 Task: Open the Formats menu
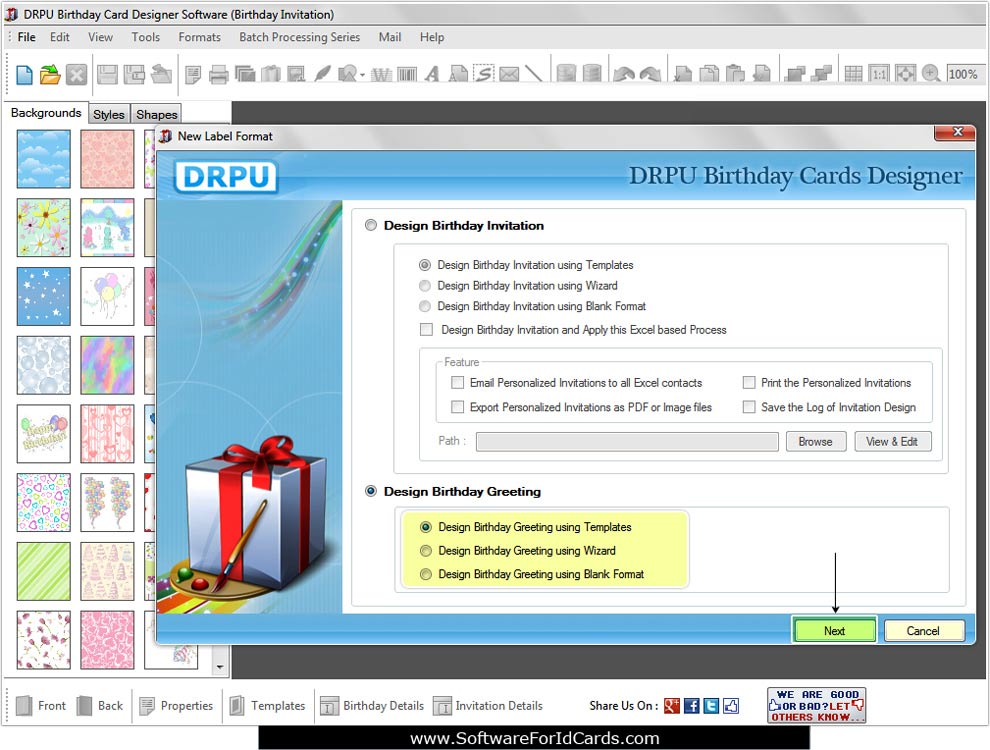click(x=200, y=37)
